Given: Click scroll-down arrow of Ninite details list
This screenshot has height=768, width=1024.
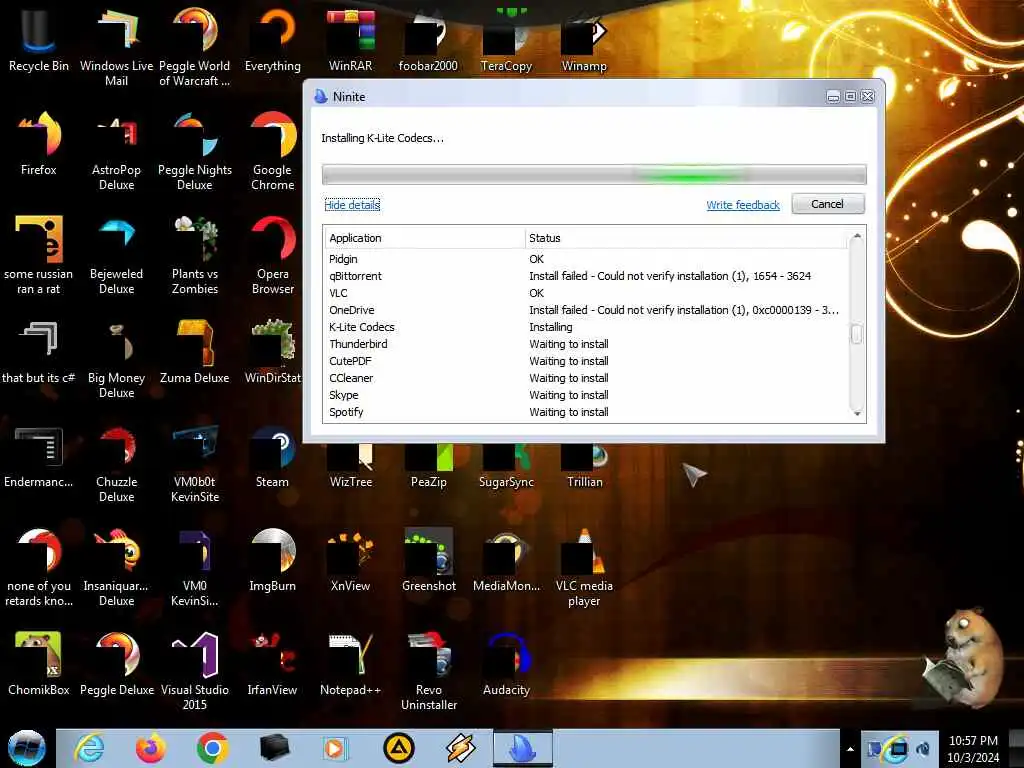Looking at the screenshot, I should point(857,413).
